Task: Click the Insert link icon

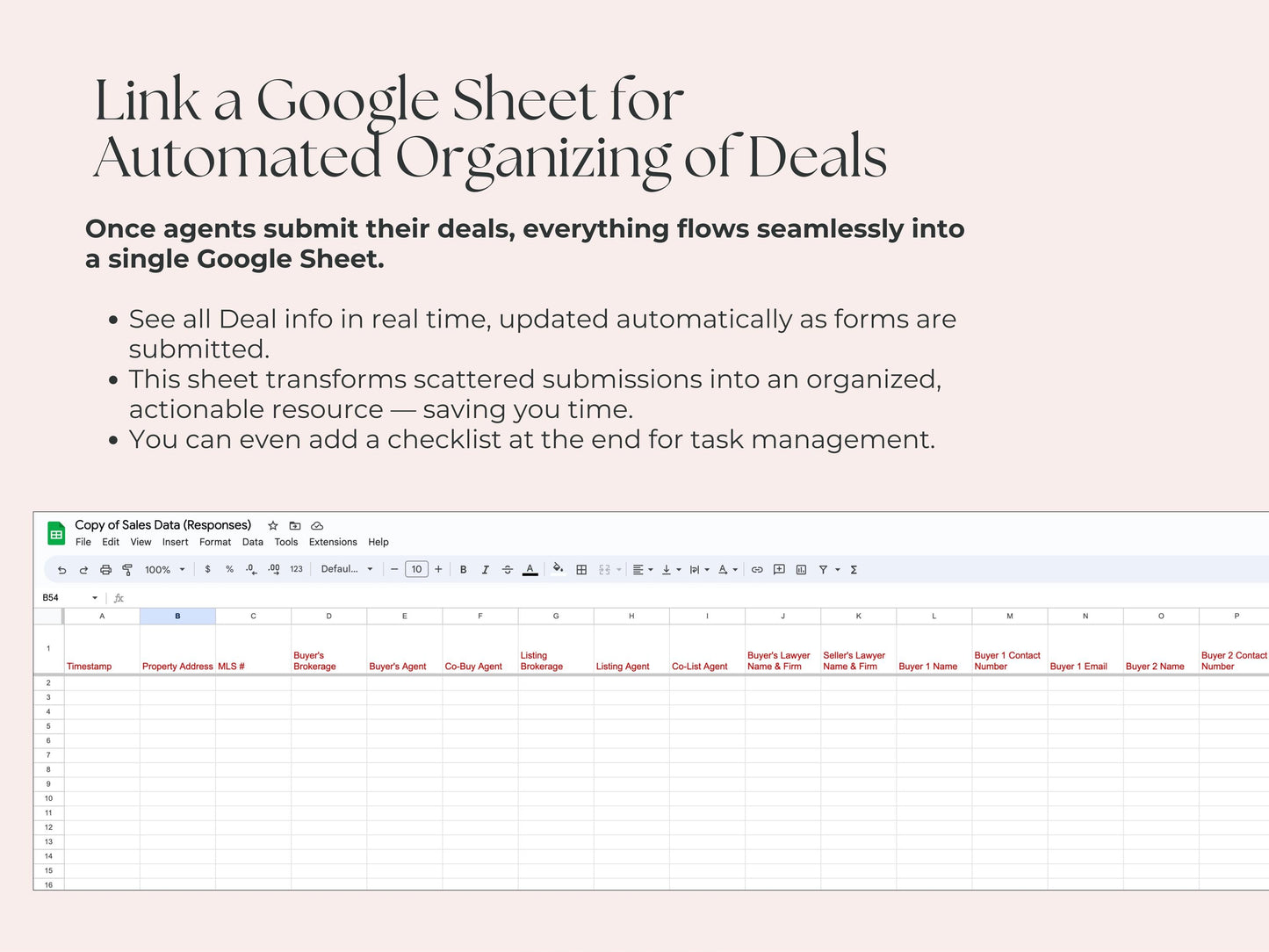Action: [757, 570]
